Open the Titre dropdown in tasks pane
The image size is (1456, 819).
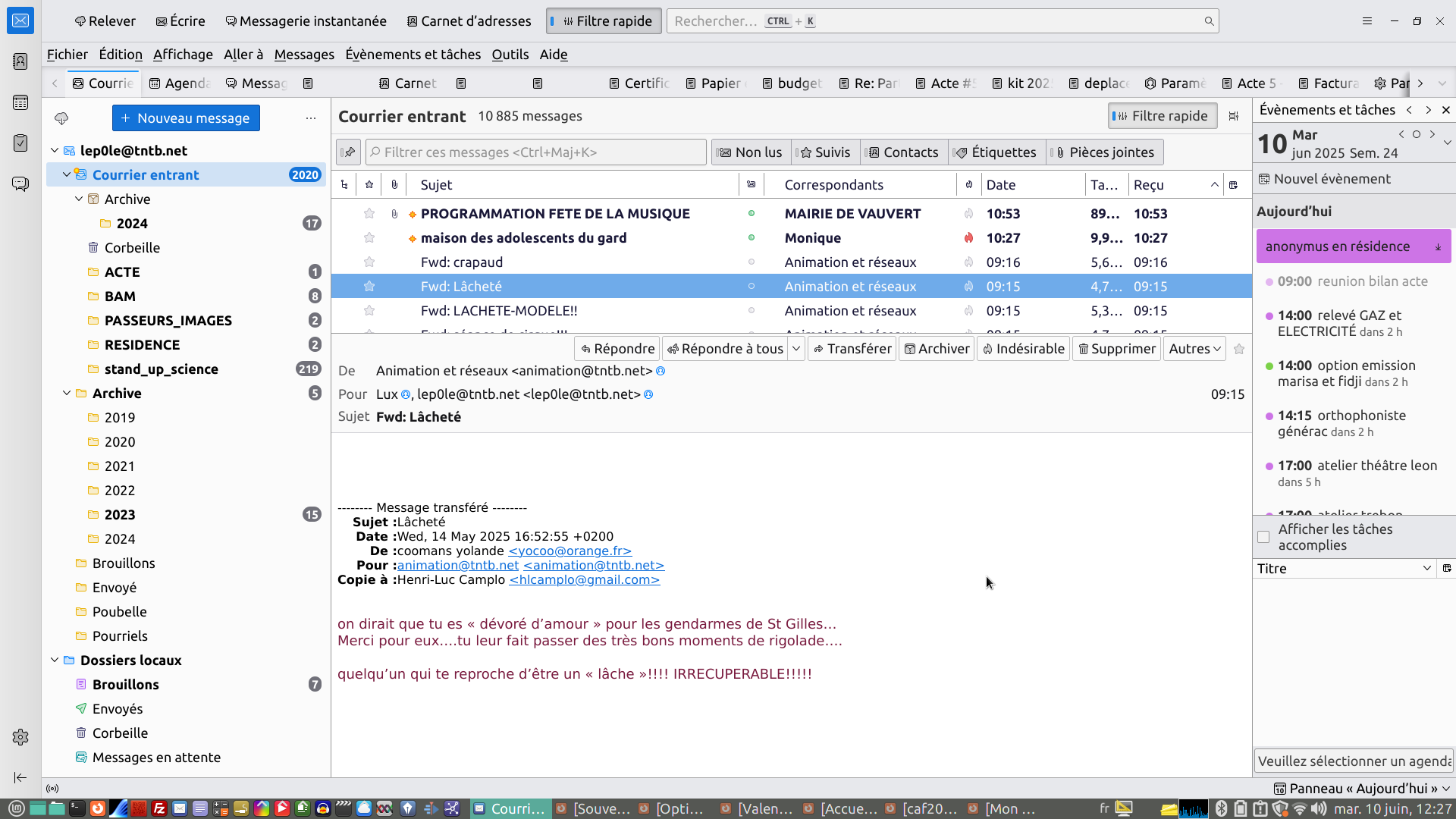tap(1426, 569)
